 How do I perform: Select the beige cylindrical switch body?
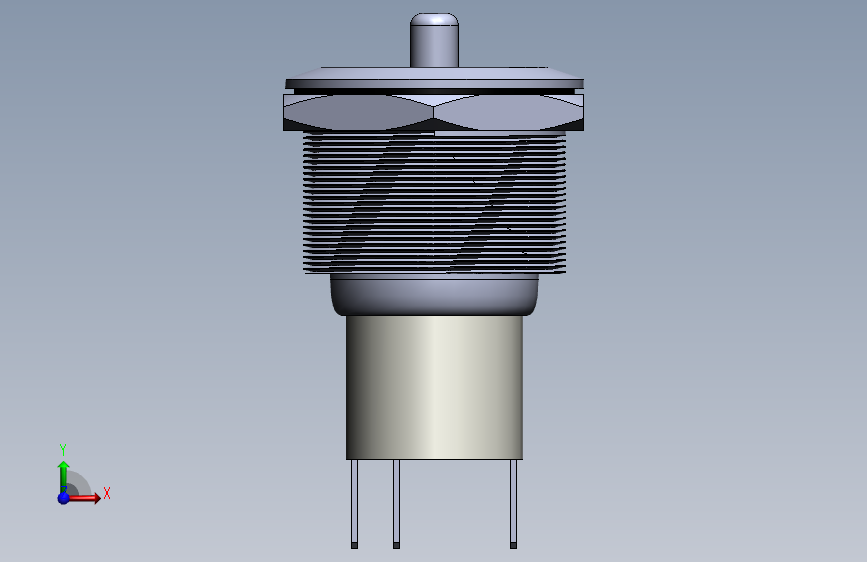tap(434, 387)
